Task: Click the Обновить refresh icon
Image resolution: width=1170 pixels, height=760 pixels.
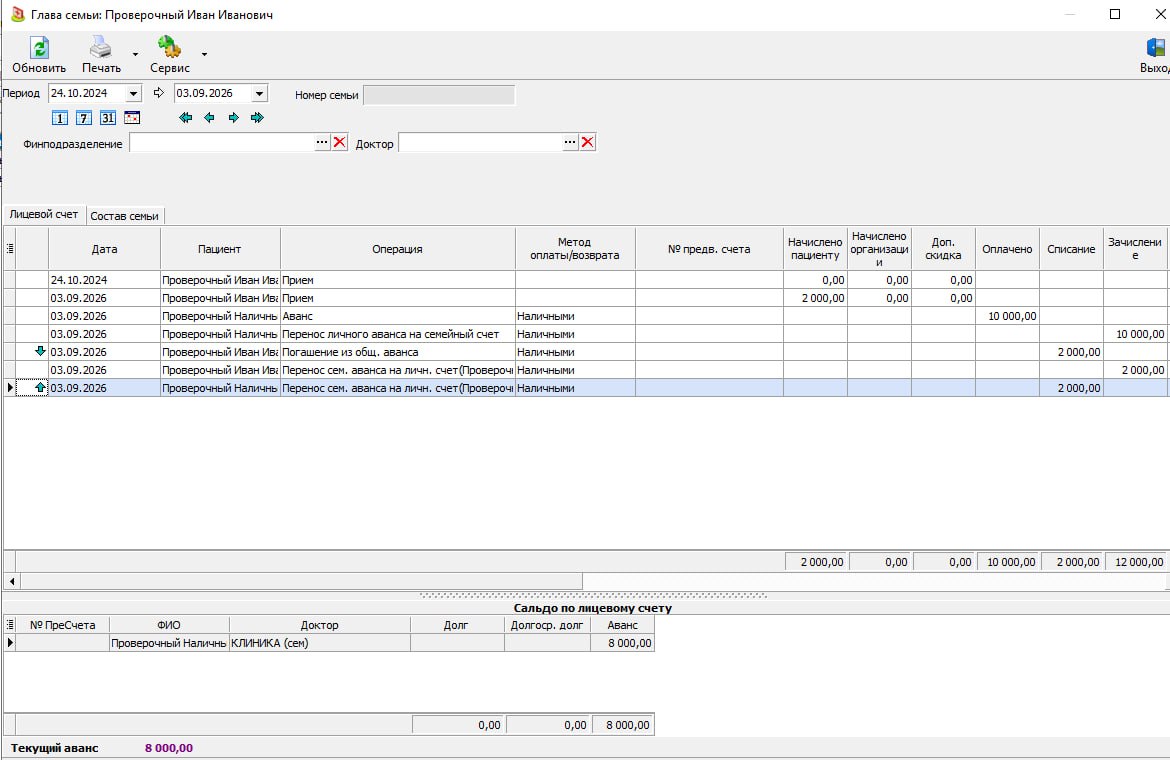Action: coord(39,48)
